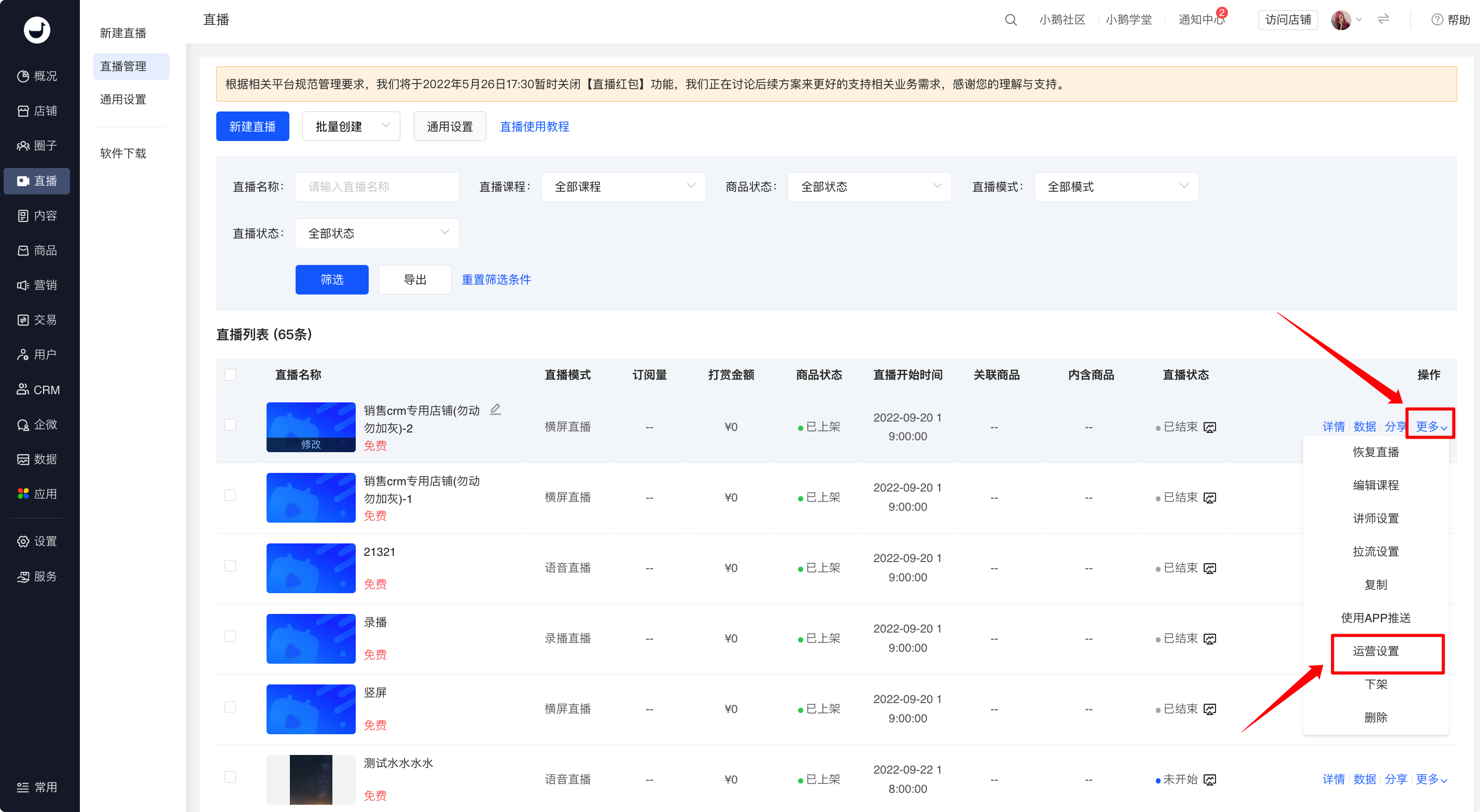Open the 服务 services sidebar item

pos(37,577)
